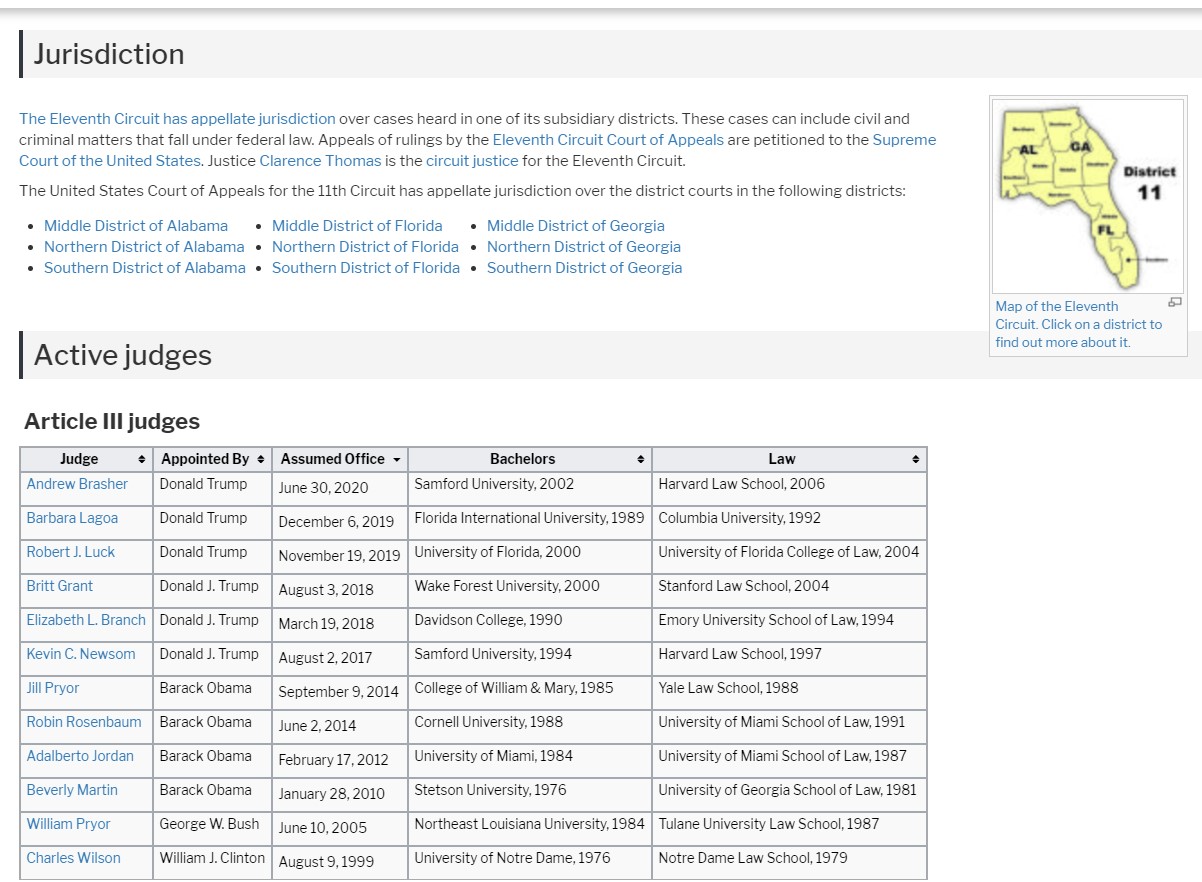Open judge Adalberto Jordan's page

[80, 756]
